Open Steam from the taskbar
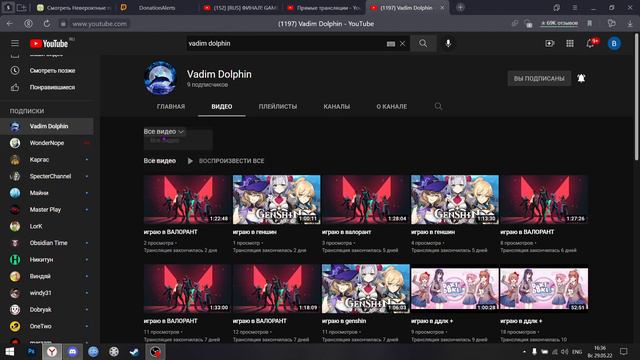This screenshot has height=360, width=640. coord(134,351)
